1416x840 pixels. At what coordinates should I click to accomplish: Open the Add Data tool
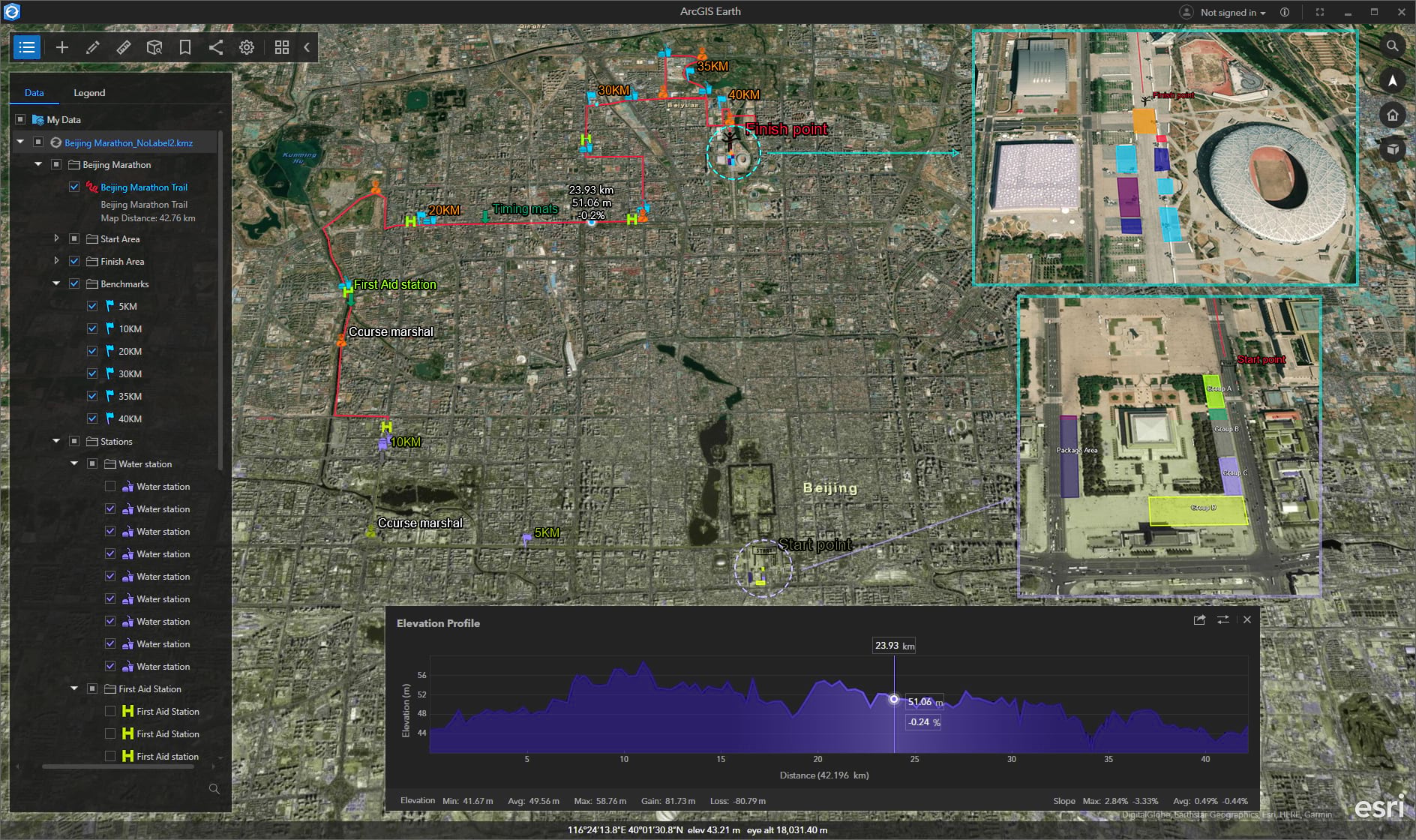point(62,47)
